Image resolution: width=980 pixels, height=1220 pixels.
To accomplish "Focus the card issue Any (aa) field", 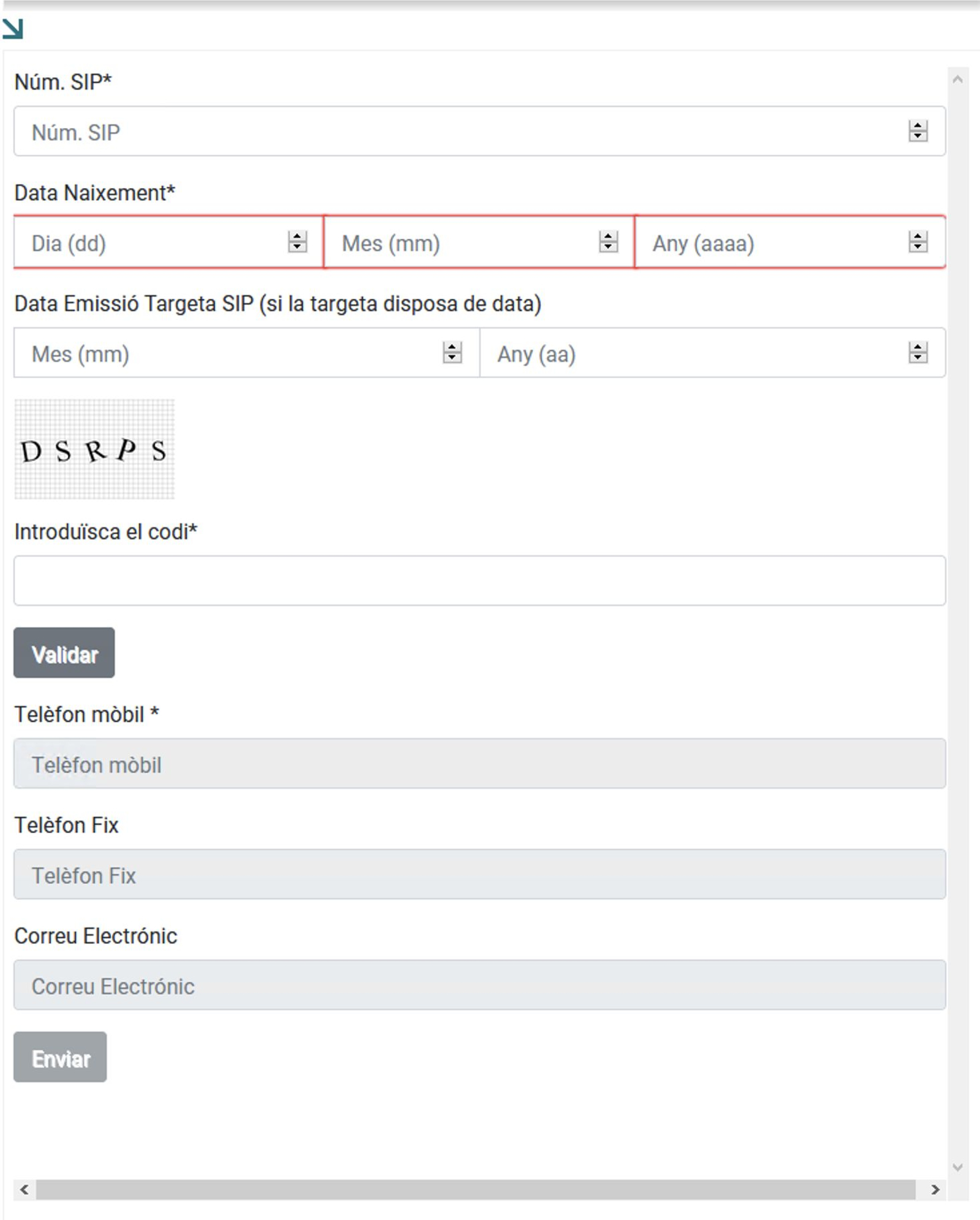I will click(692, 353).
